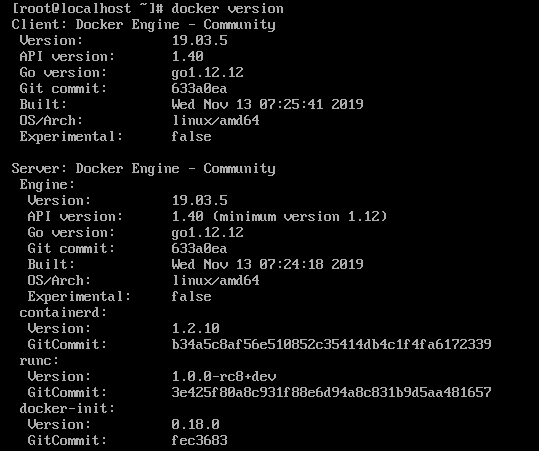The width and height of the screenshot is (539, 451).
Task: Click the 'Client: Docker Engine - Community' heading
Action: [x=143, y=25]
